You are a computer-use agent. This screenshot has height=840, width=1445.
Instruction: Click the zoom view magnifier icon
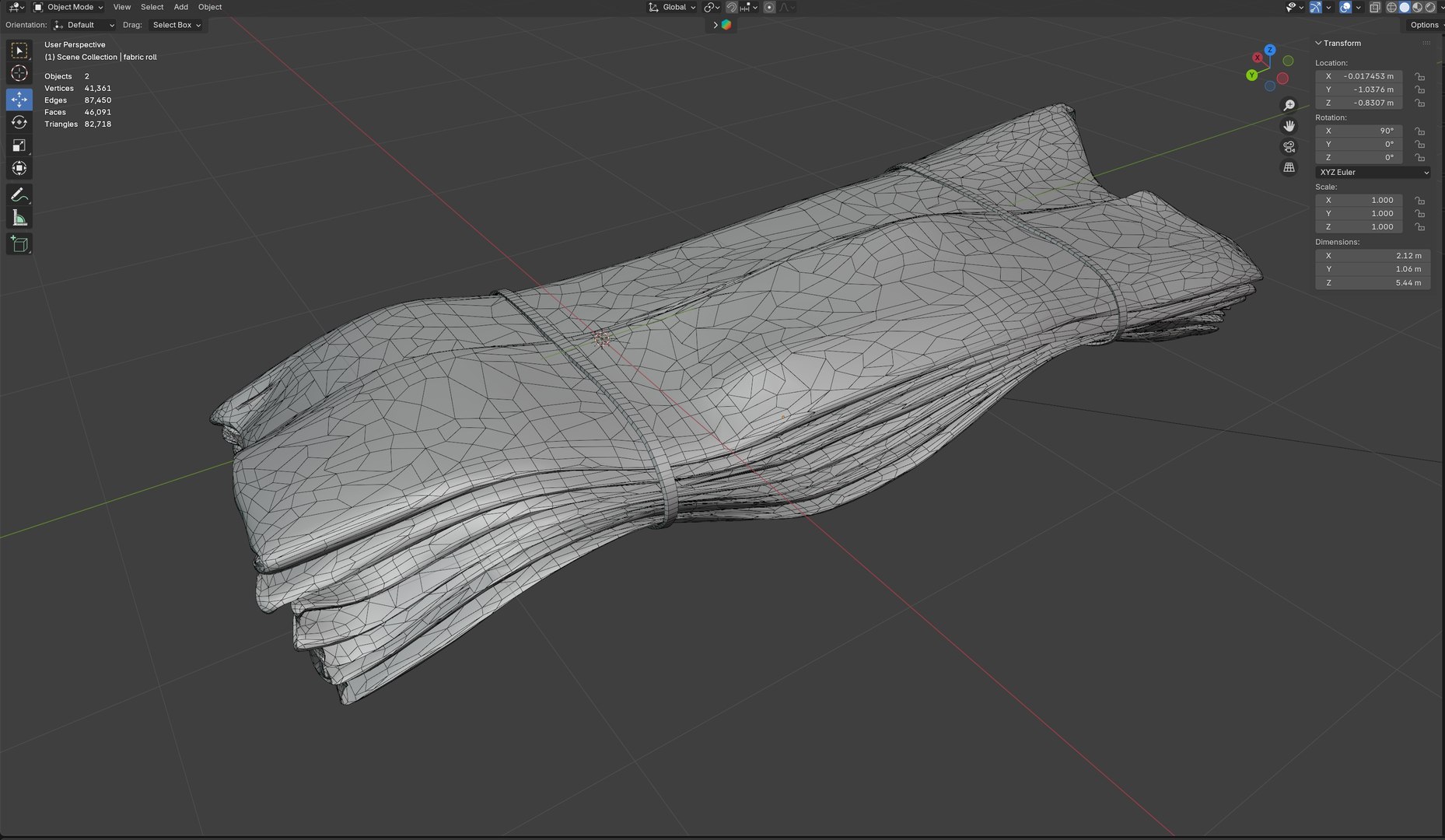click(x=1289, y=105)
